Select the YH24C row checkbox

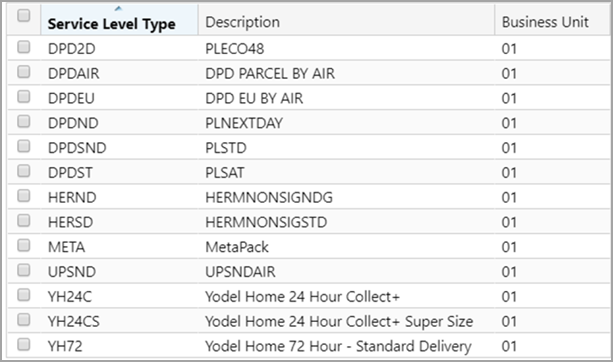(24, 295)
